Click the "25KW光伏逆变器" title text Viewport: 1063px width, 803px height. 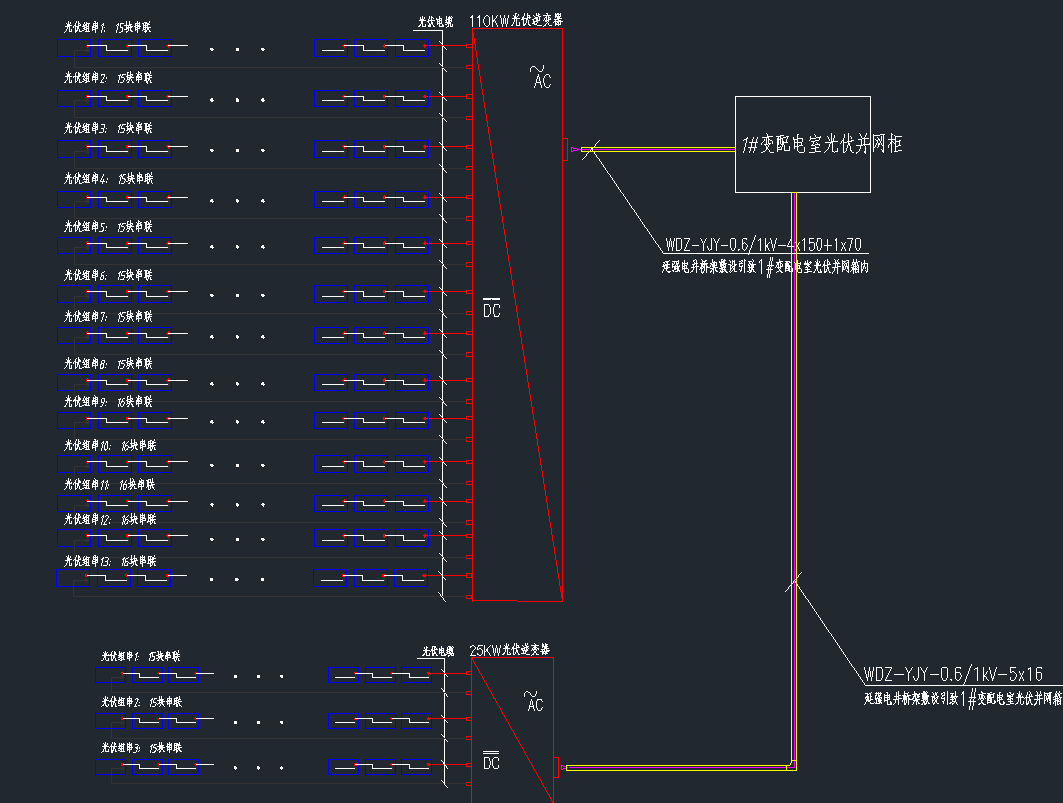tap(510, 650)
